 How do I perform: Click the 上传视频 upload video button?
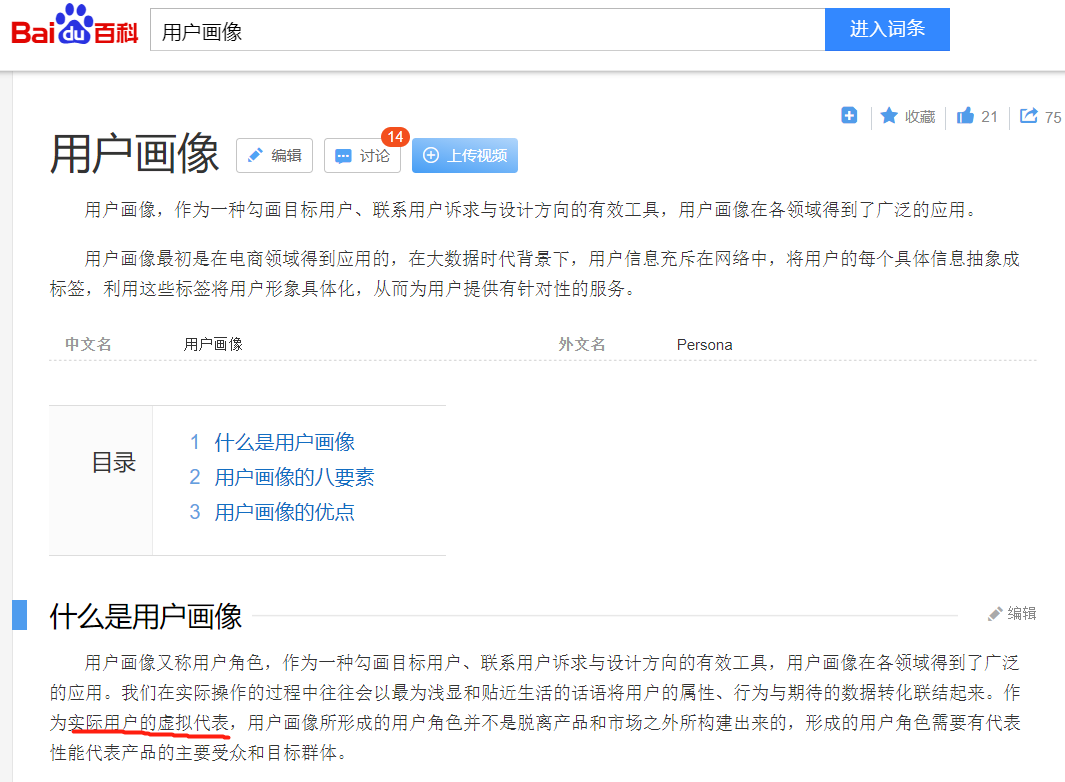point(464,155)
